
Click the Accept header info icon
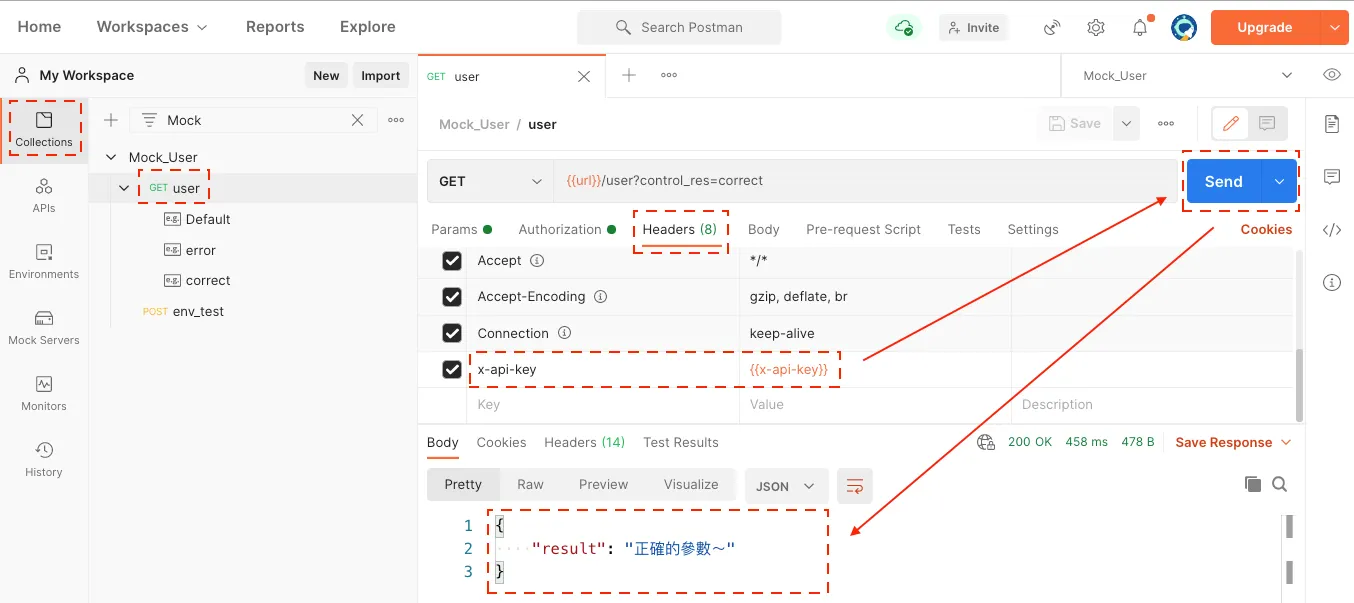click(x=537, y=261)
